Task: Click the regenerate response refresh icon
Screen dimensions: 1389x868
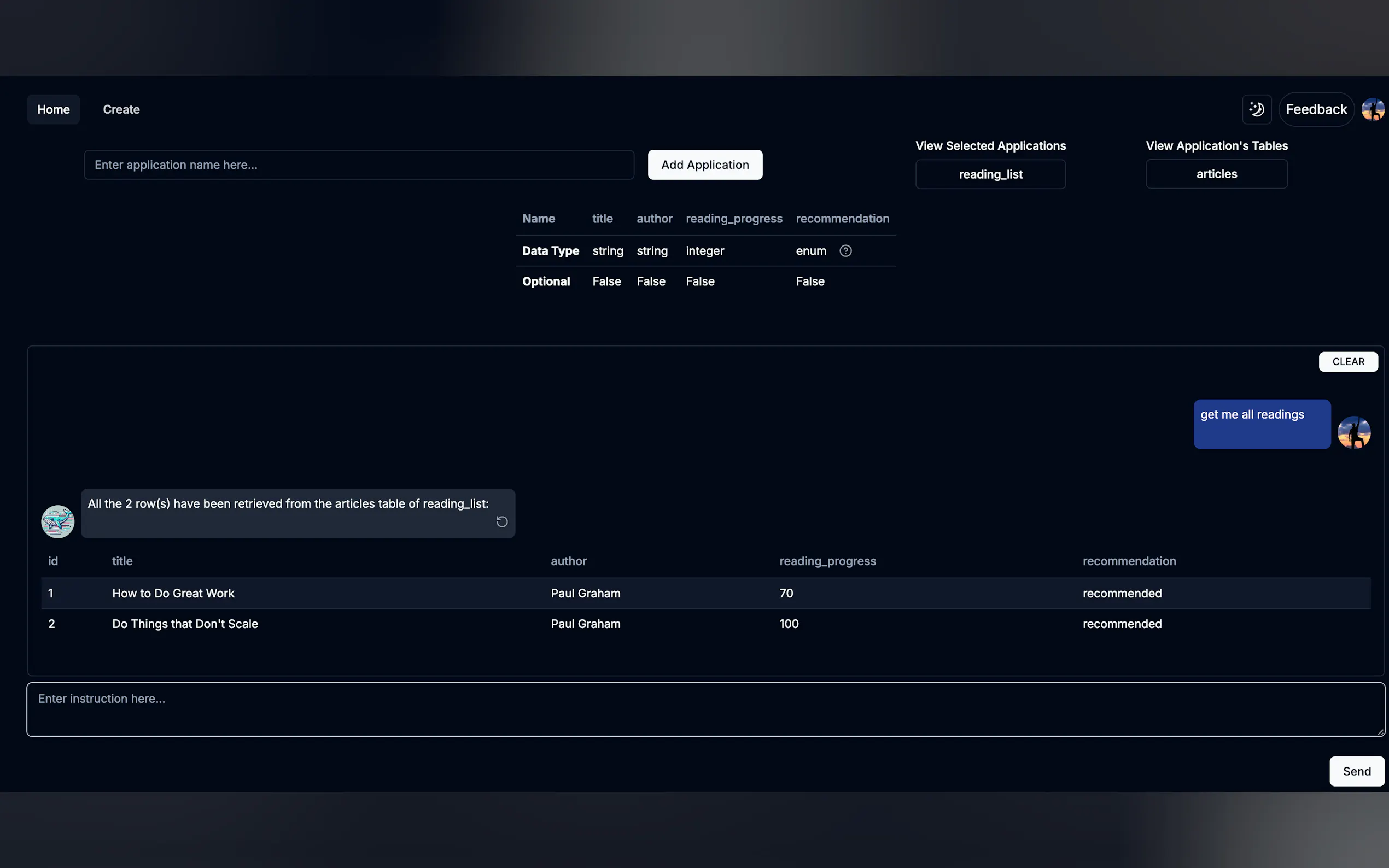Action: [502, 522]
